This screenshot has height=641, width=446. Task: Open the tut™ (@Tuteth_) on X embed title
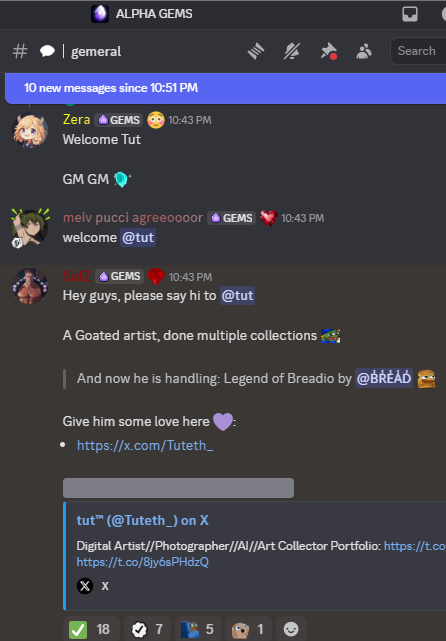click(142, 520)
